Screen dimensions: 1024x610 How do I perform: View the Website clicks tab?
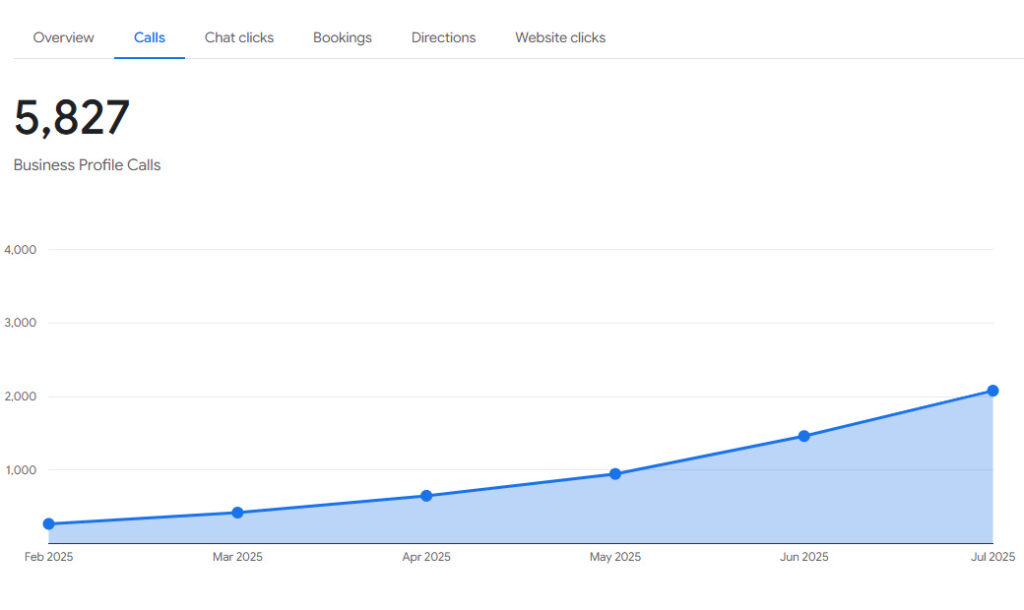560,38
